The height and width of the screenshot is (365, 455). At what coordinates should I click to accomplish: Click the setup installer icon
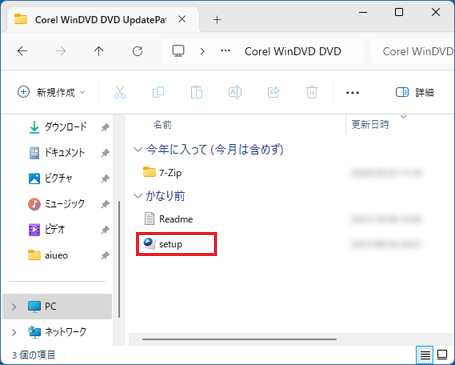149,244
